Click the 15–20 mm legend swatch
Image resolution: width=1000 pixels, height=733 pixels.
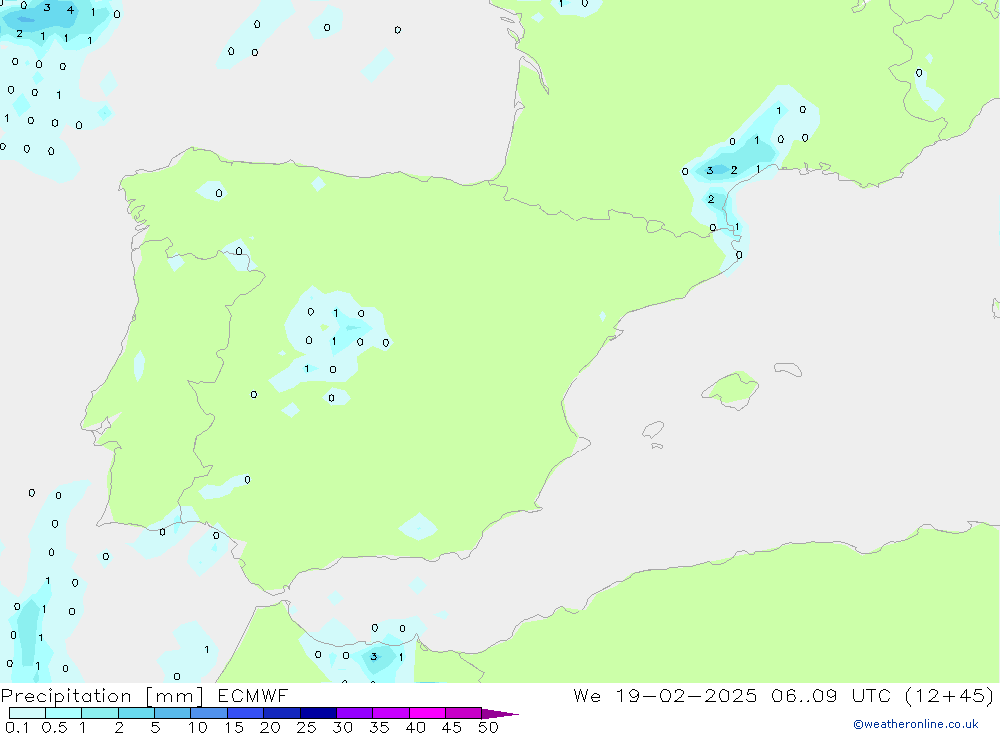coord(246,713)
